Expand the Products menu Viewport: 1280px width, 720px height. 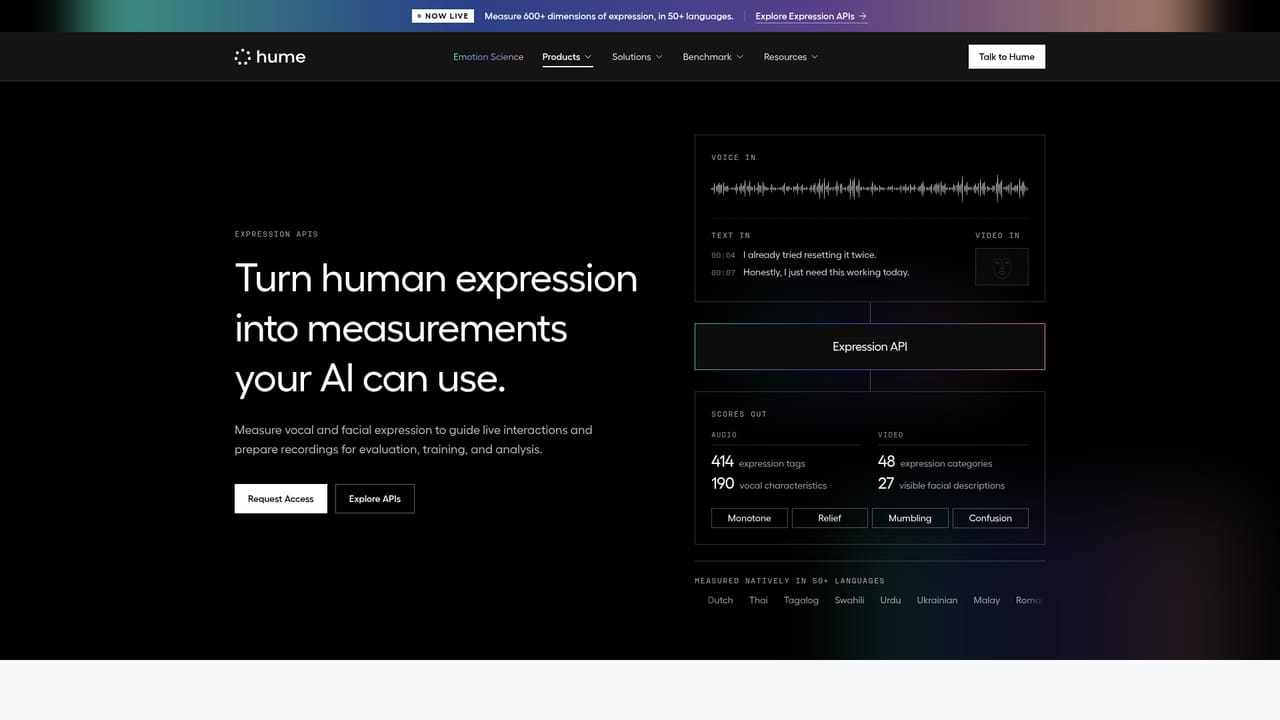tap(567, 57)
